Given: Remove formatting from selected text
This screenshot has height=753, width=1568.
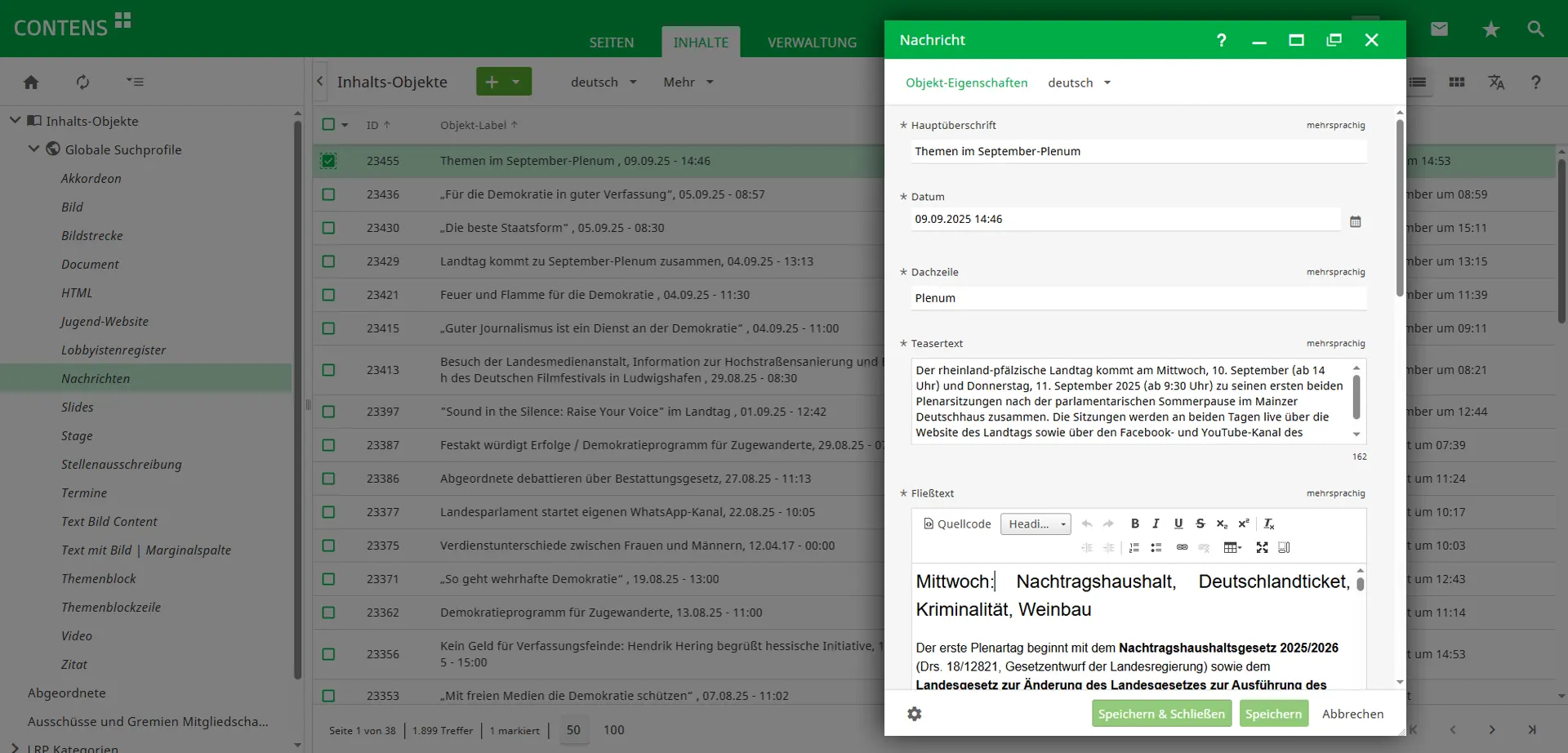Looking at the screenshot, I should point(1269,524).
